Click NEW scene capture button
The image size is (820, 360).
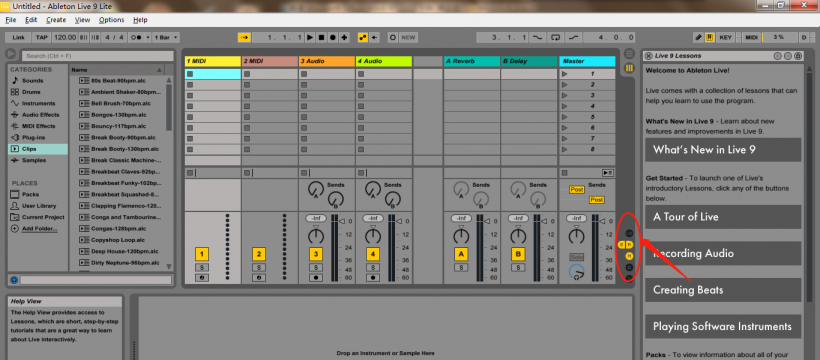[x=408, y=38]
